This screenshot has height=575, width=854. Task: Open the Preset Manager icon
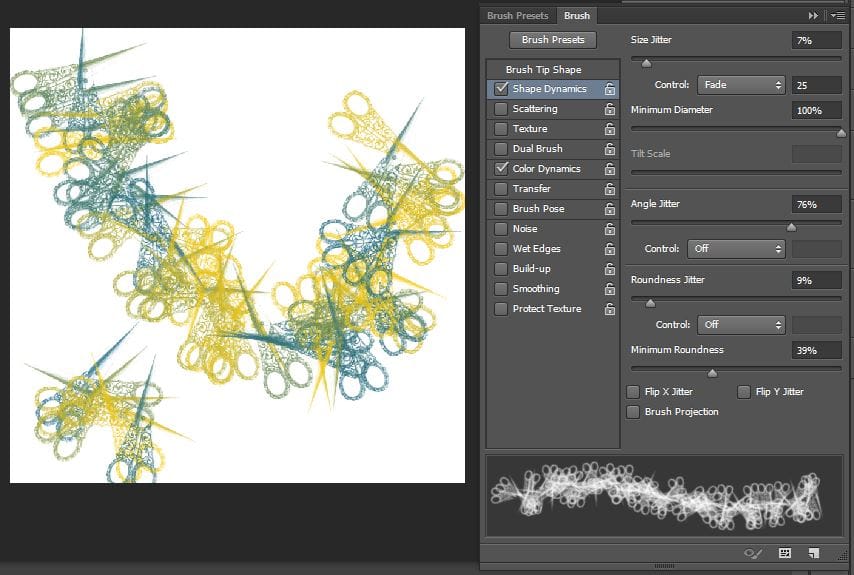coord(785,553)
